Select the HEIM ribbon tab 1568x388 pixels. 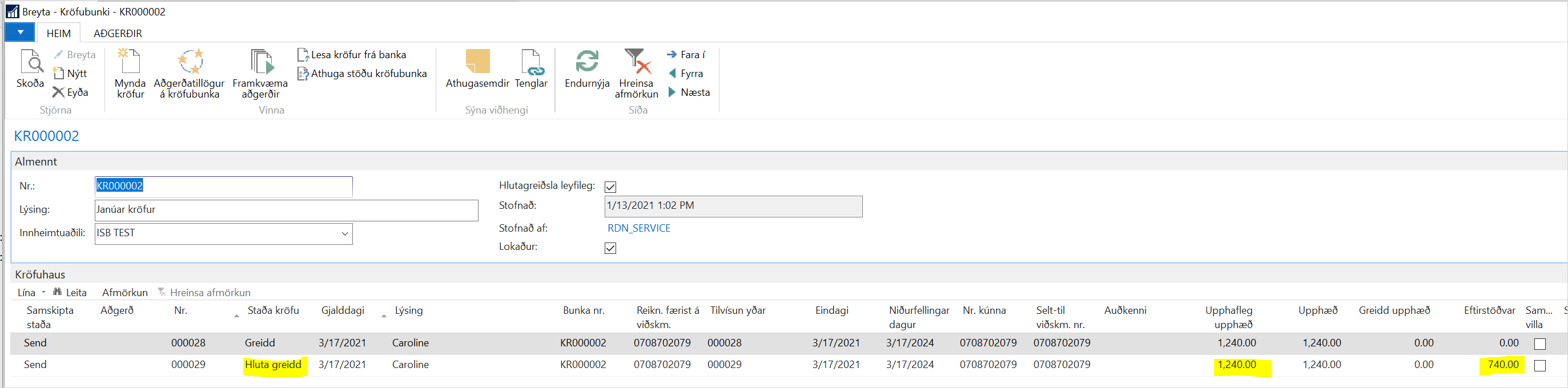pos(58,34)
